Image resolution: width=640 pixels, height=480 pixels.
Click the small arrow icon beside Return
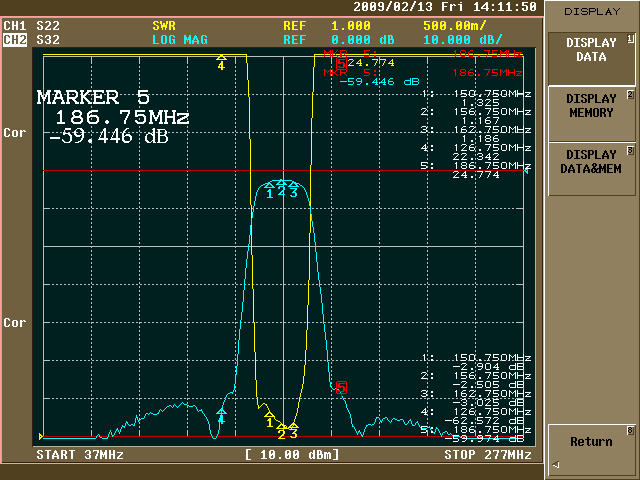click(556, 464)
